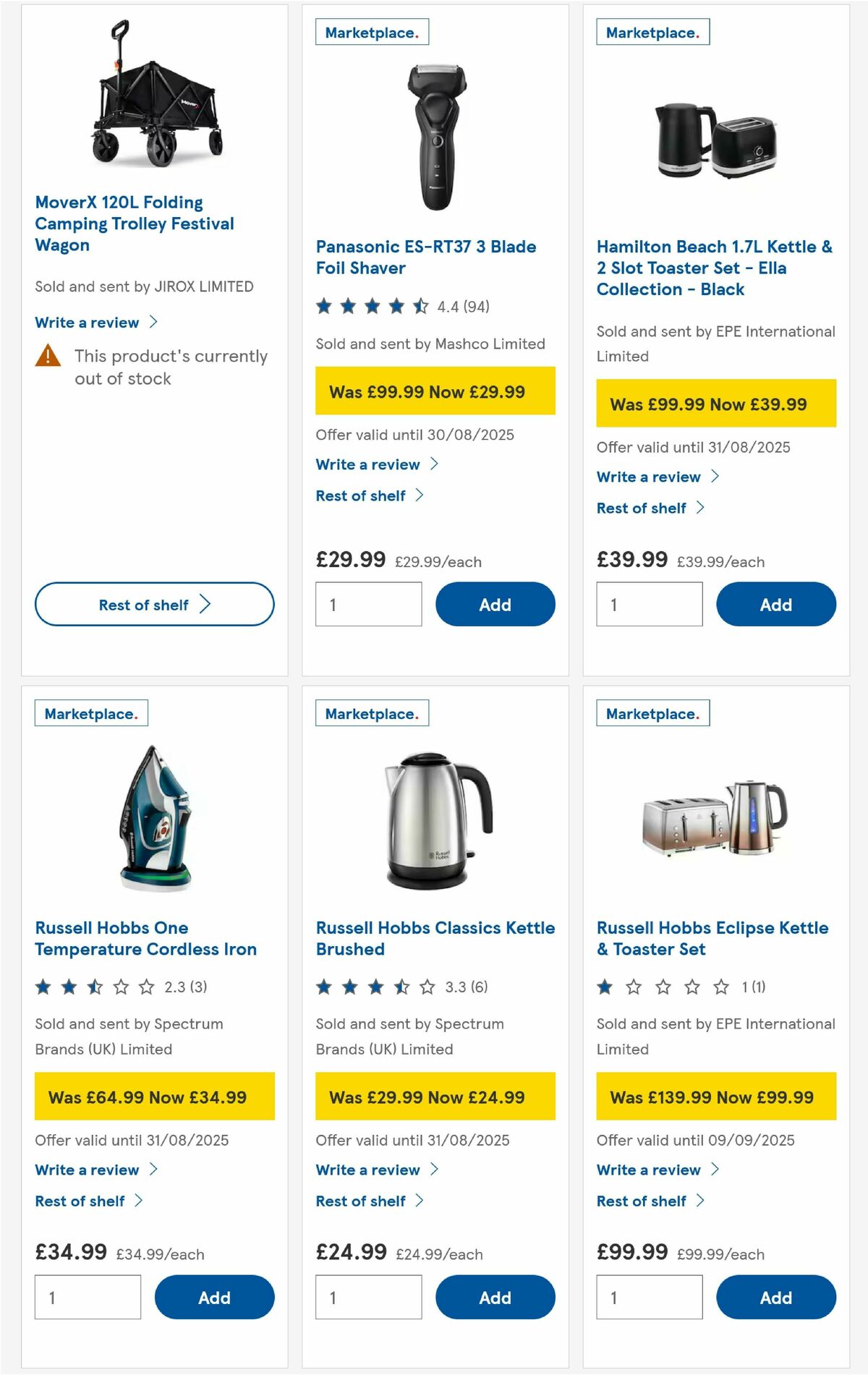The image size is (868, 1375).
Task: Add the Russell Hobbs Classics Kettle to basket
Action: pos(495,1297)
